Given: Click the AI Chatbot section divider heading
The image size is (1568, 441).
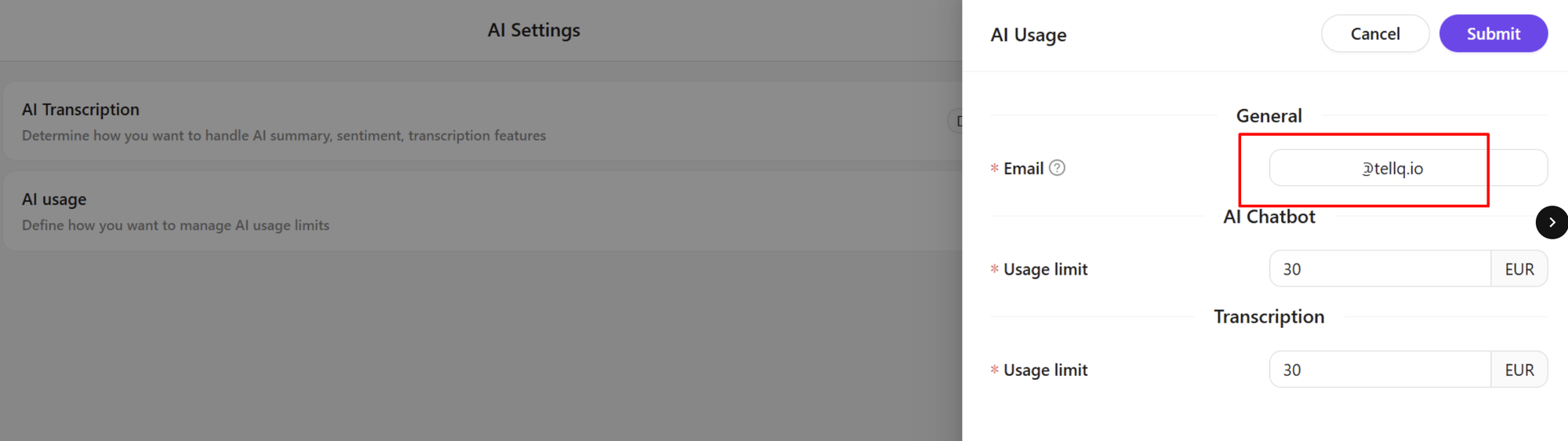Looking at the screenshot, I should (1269, 217).
